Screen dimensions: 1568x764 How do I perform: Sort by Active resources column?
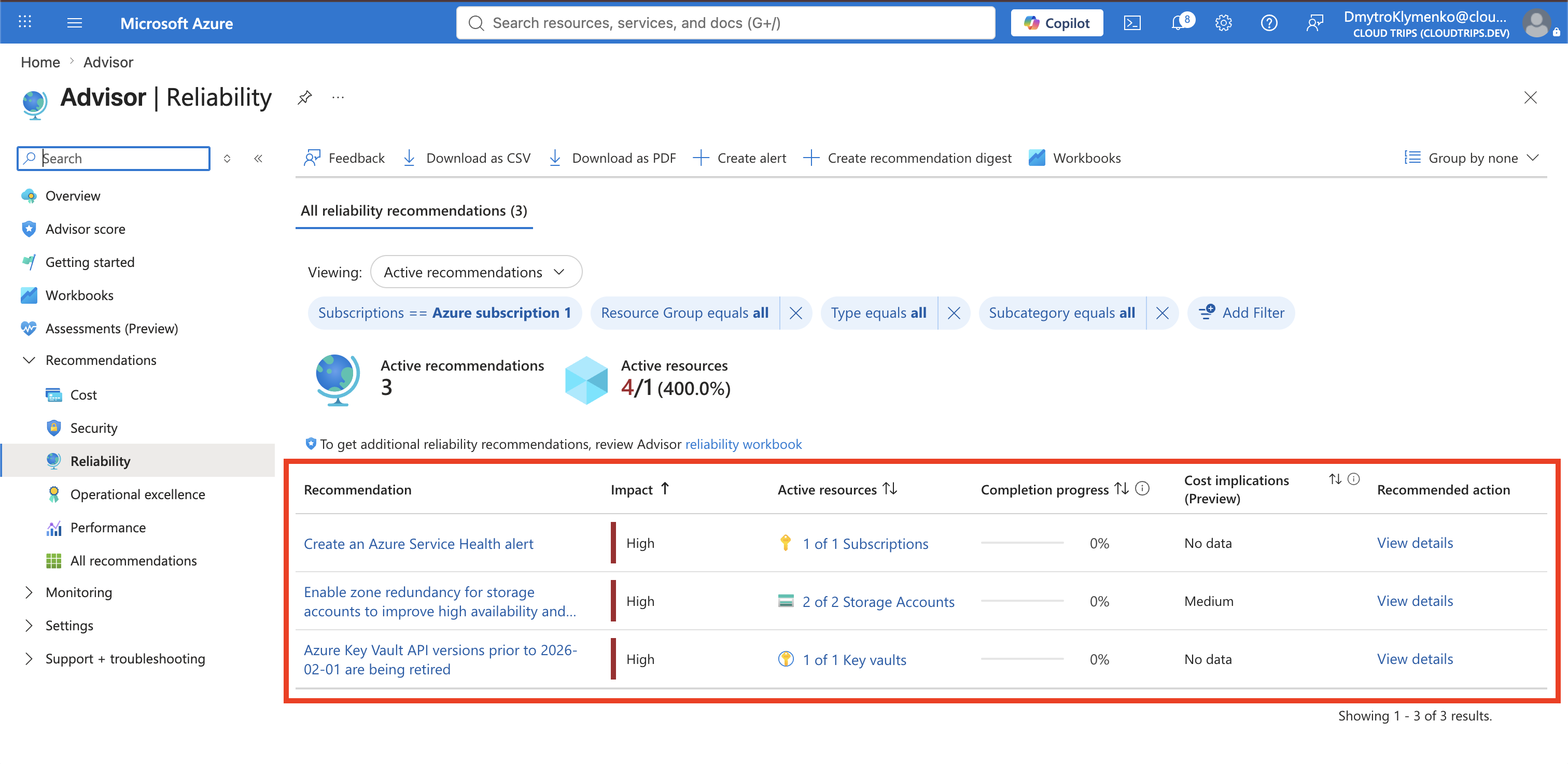[x=837, y=490]
